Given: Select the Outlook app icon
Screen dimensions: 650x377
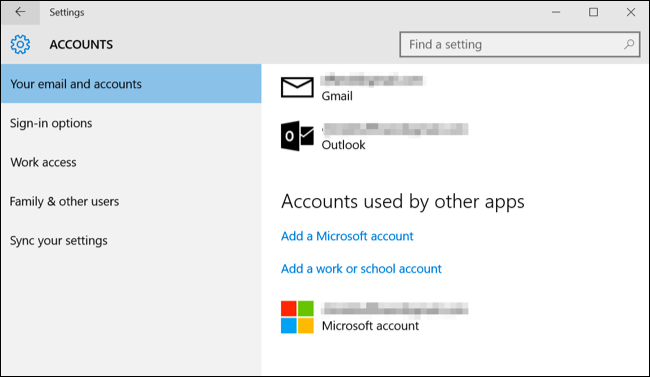Looking at the screenshot, I should pos(297,136).
